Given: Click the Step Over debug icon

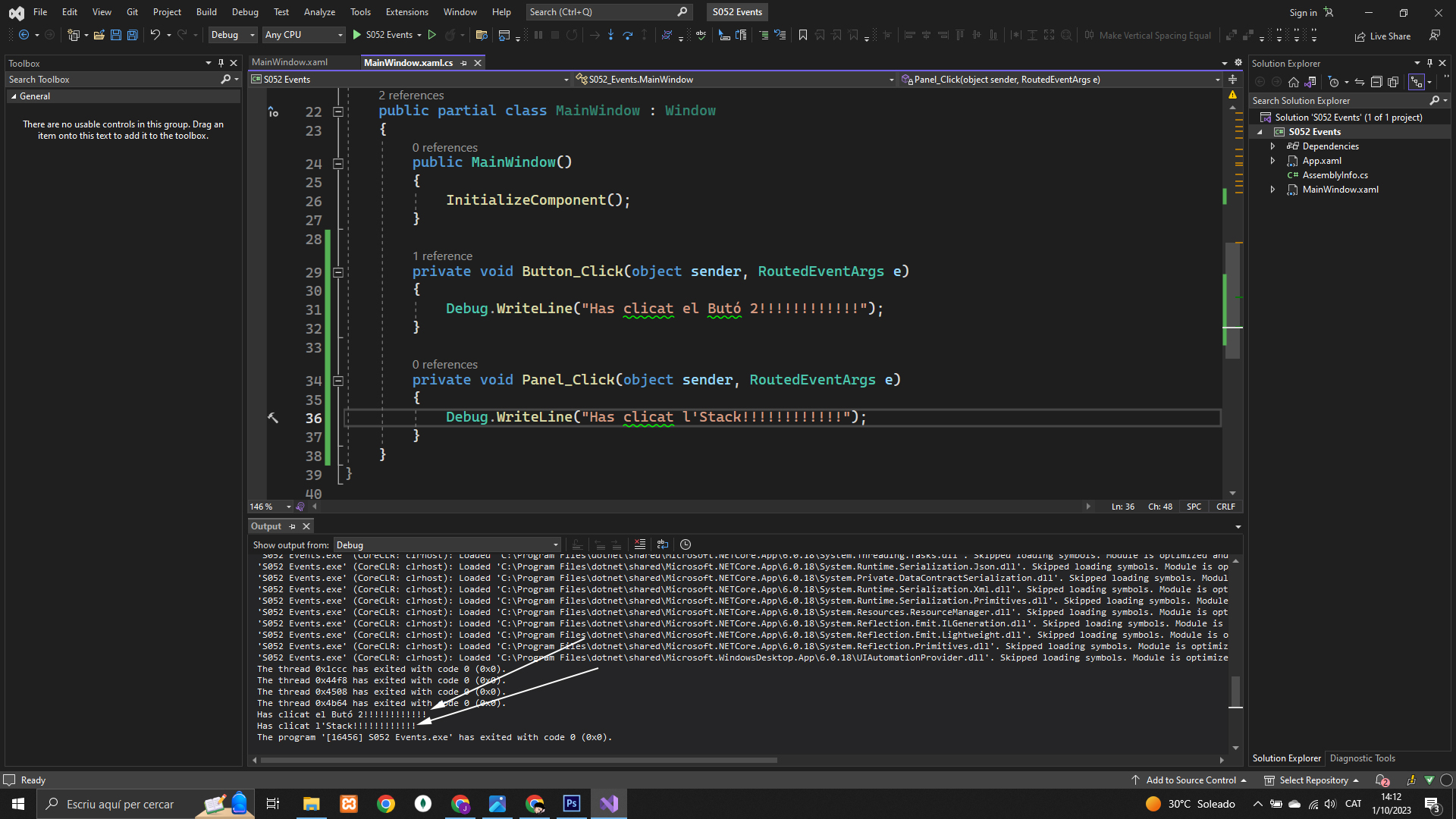Looking at the screenshot, I should point(627,35).
